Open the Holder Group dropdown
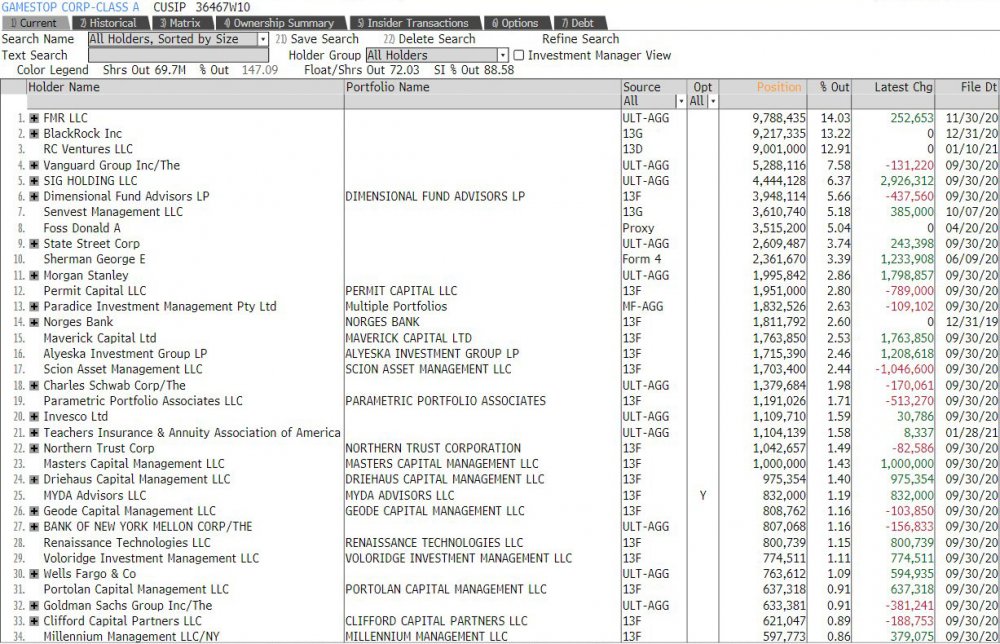Image resolution: width=1000 pixels, height=644 pixels. [x=503, y=56]
